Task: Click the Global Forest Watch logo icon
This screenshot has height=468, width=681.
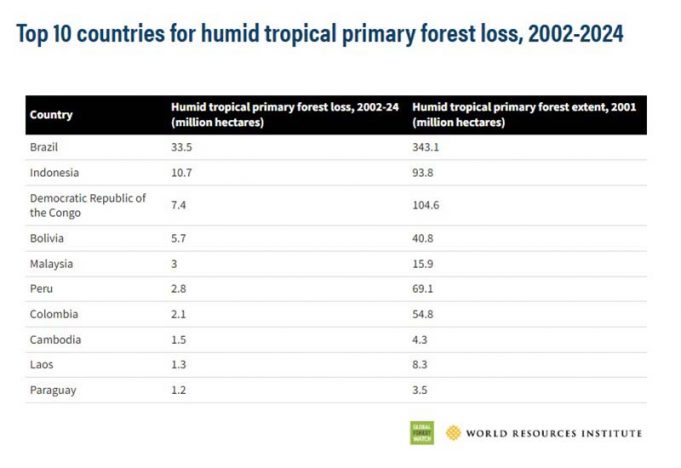Action: [422, 433]
